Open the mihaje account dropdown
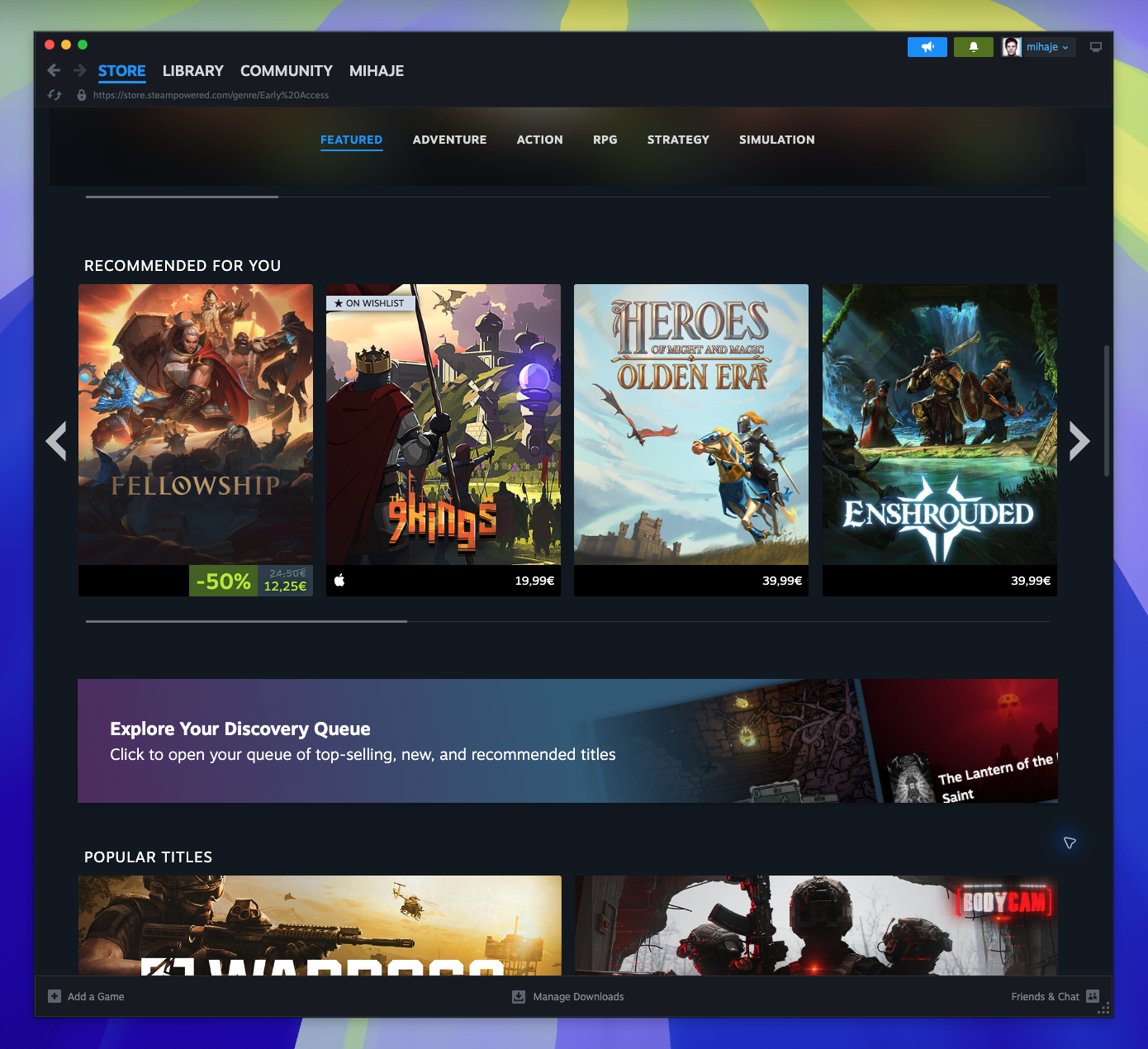 click(x=1048, y=47)
